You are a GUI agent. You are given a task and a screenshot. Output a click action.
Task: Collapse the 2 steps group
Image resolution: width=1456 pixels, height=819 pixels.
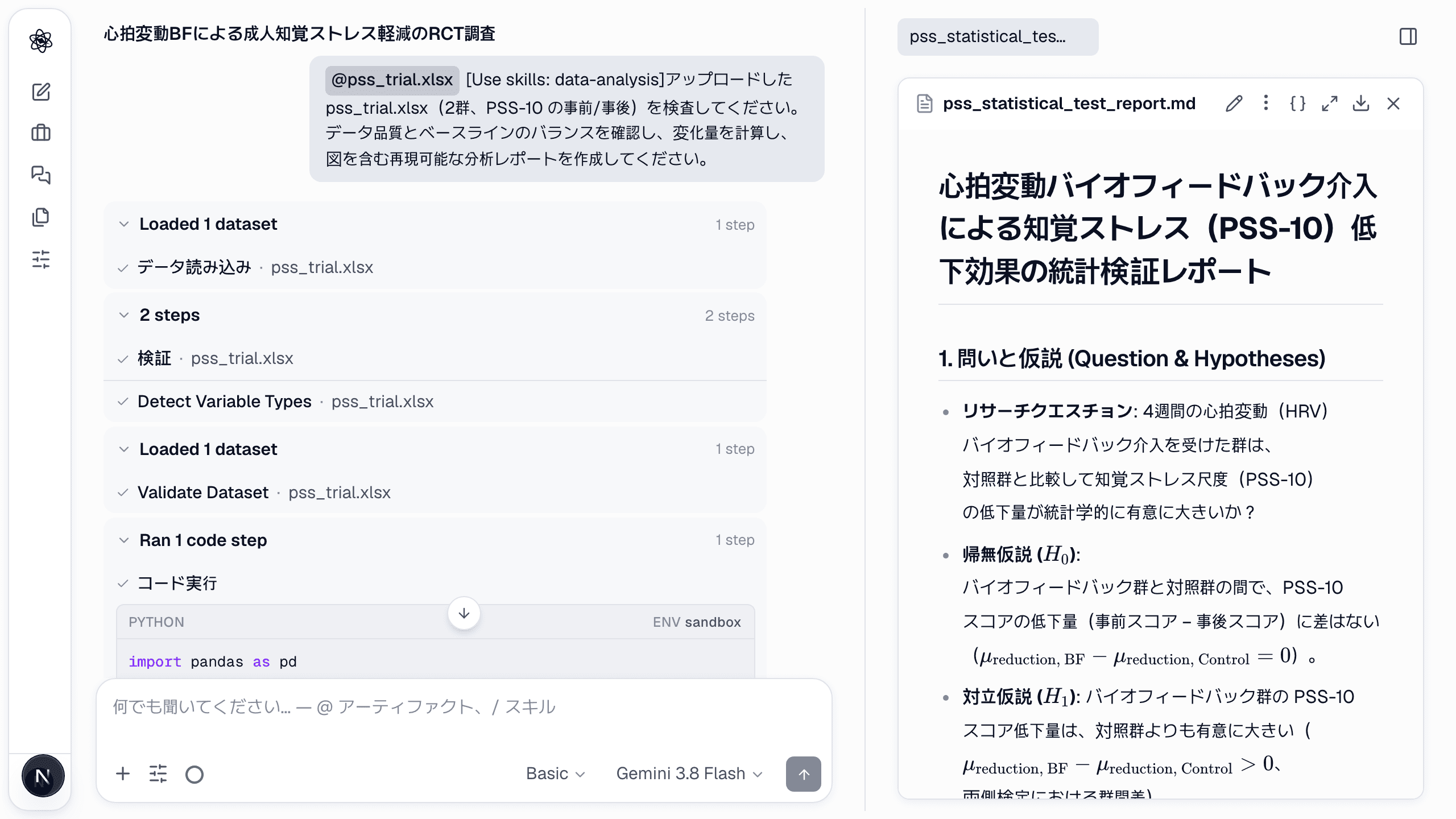(124, 315)
